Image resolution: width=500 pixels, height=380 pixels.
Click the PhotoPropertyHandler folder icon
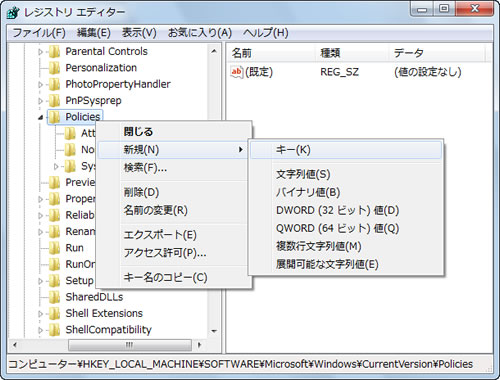[x=54, y=84]
